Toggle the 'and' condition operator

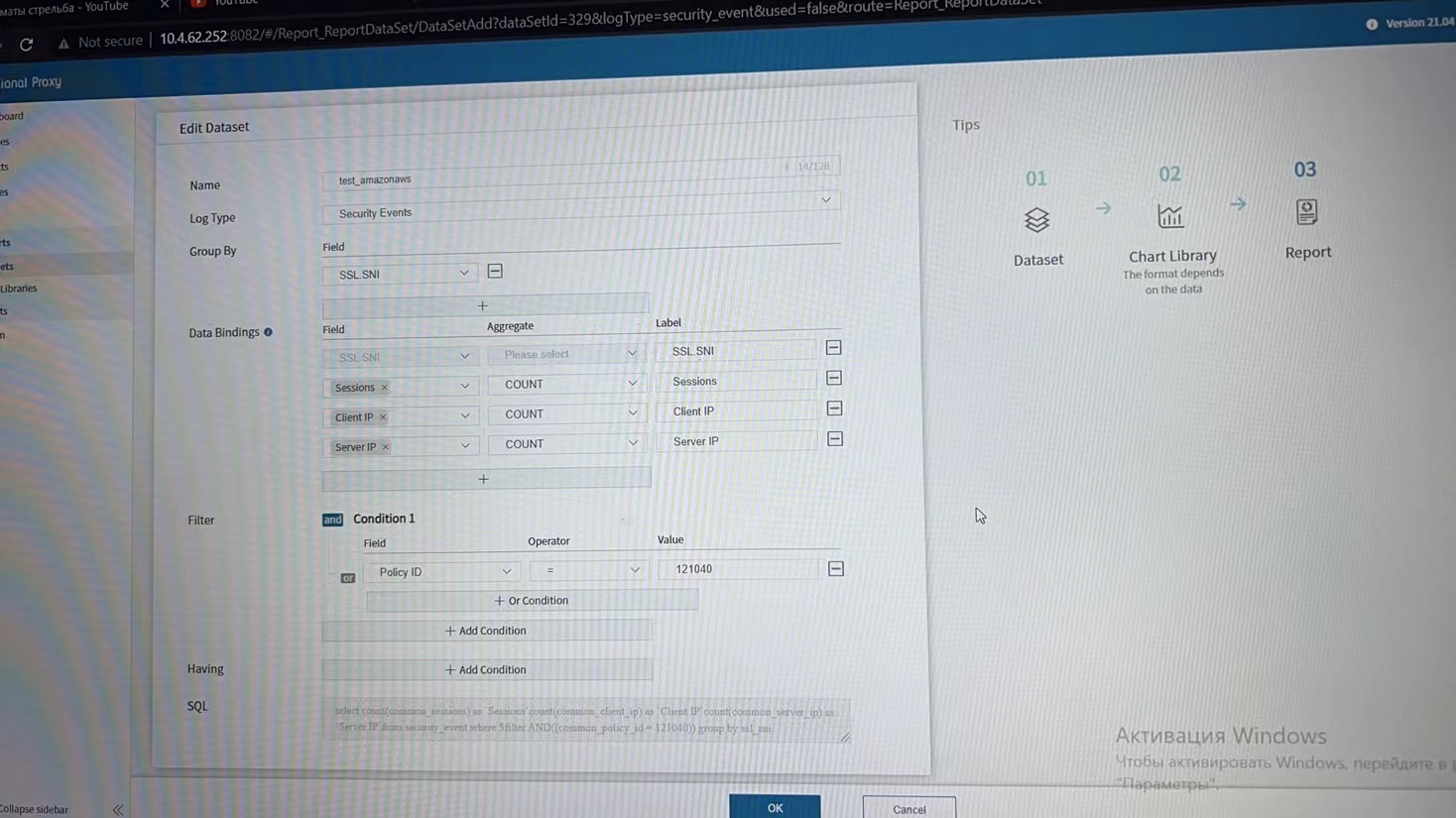332,520
